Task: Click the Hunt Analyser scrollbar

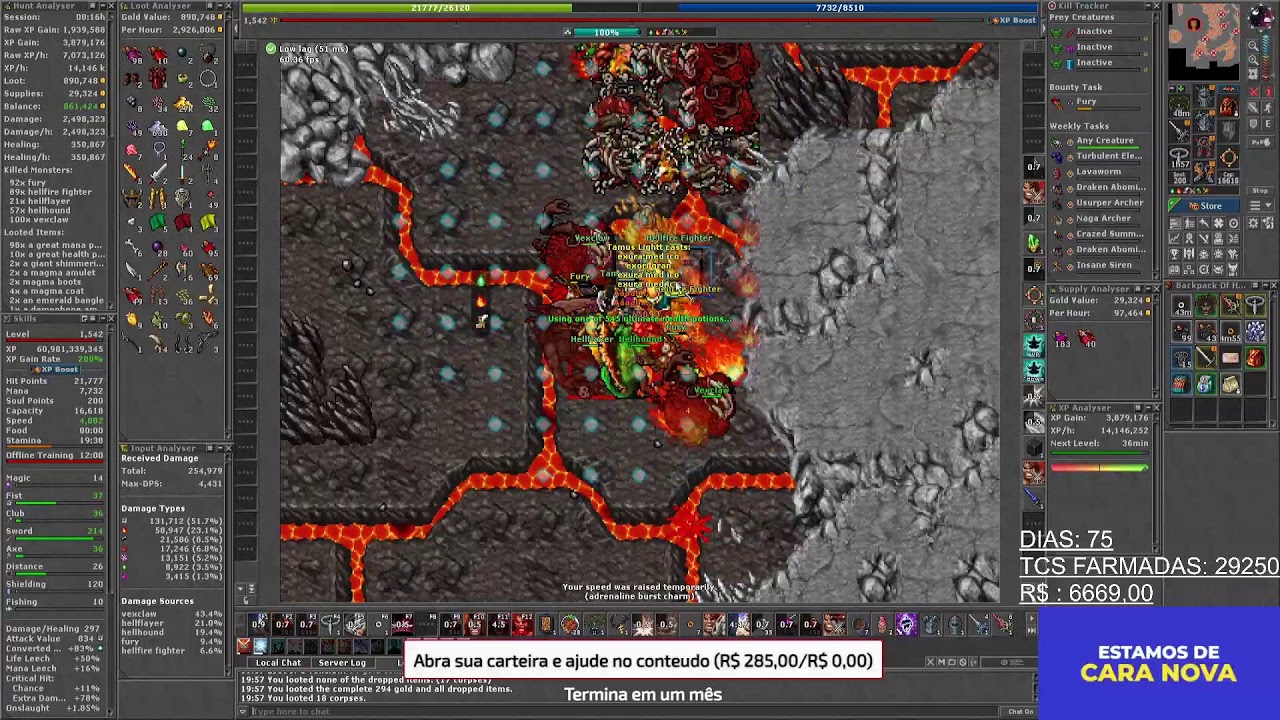Action: [110, 160]
